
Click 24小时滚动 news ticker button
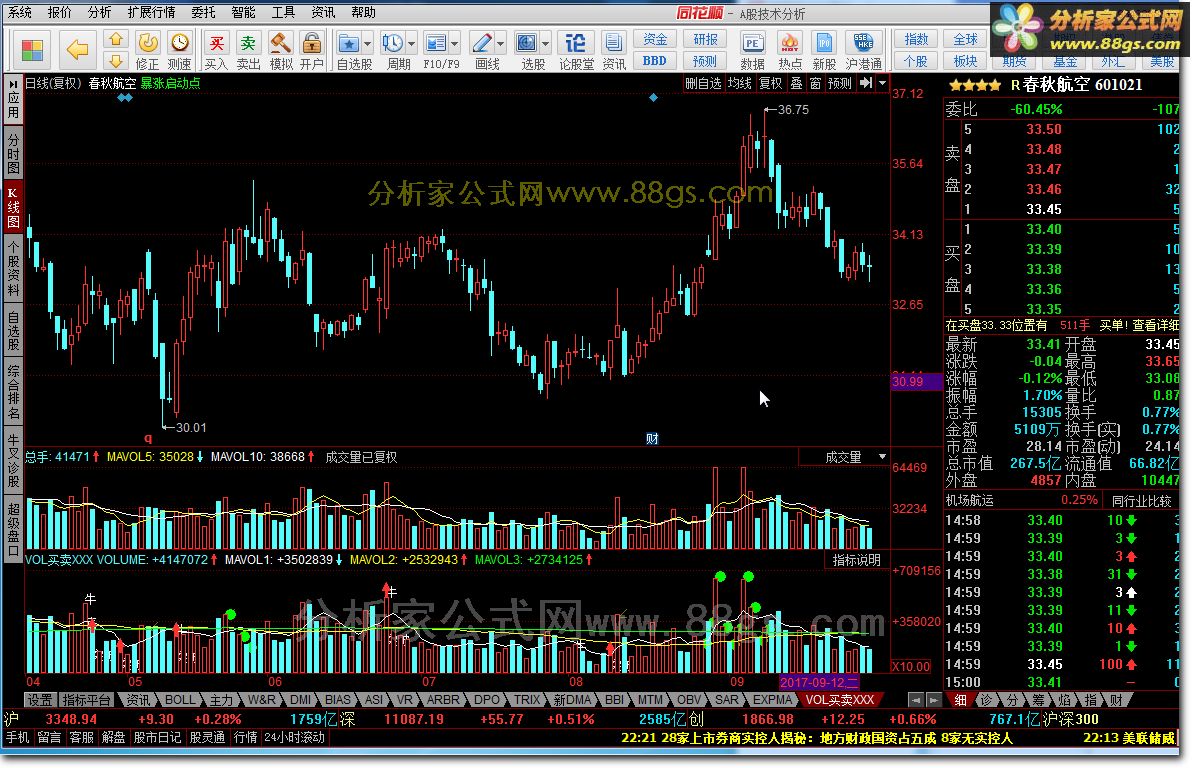tap(295, 738)
